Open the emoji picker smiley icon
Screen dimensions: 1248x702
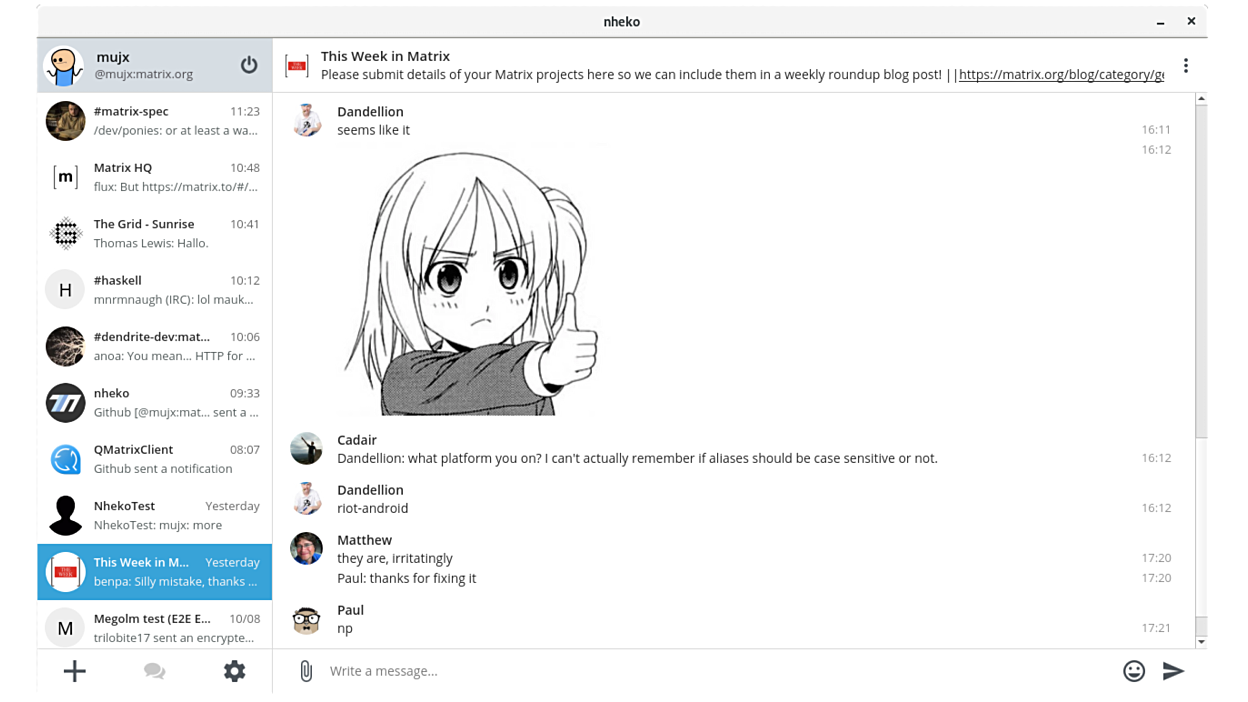pos(1133,671)
